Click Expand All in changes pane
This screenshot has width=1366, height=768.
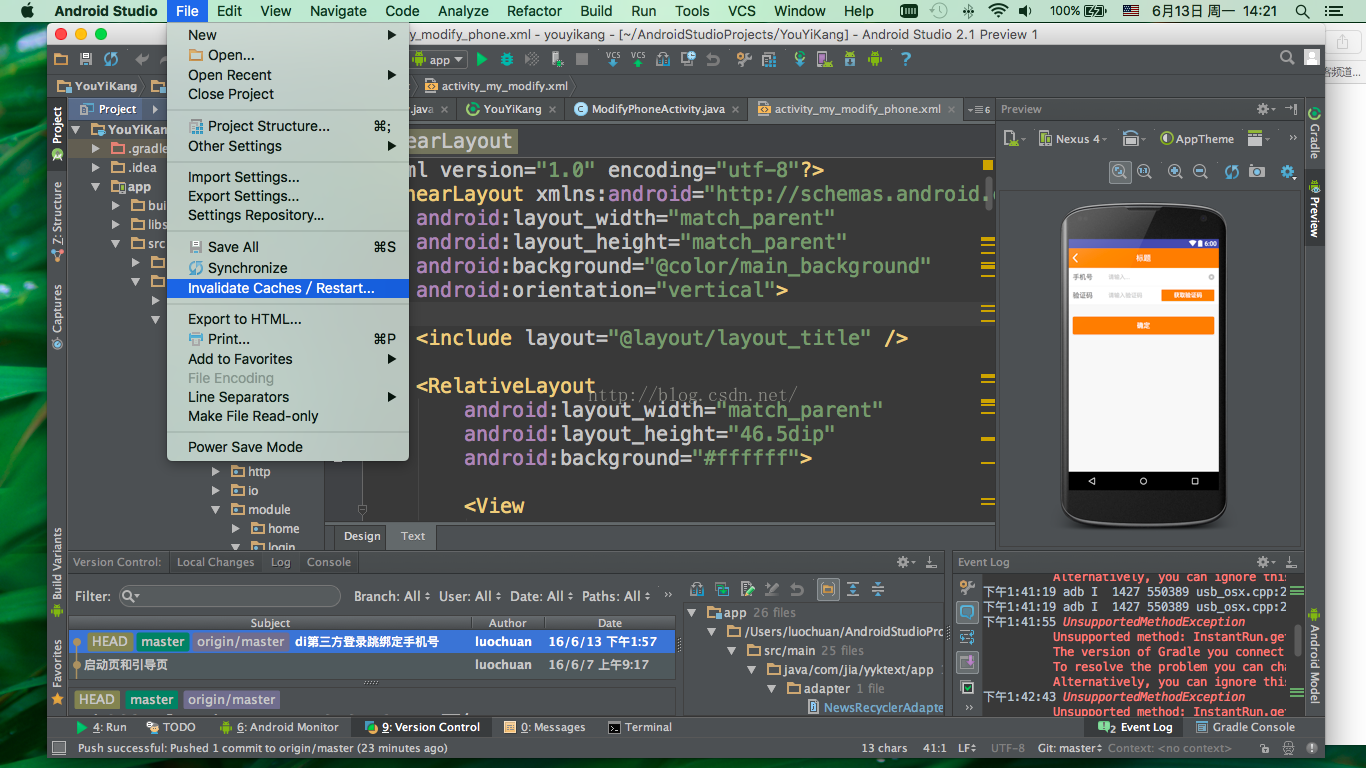click(852, 589)
